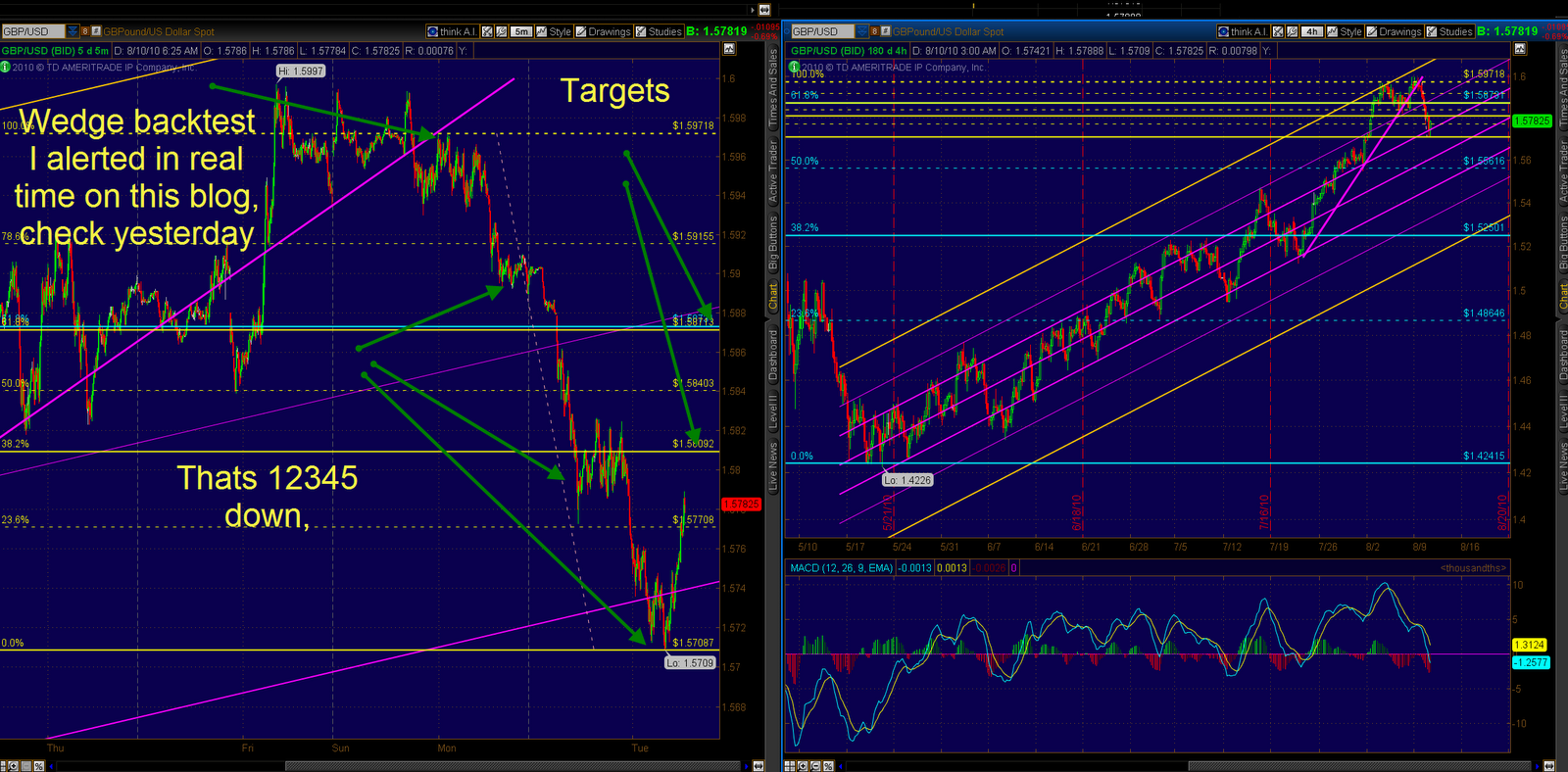Click the minus zoom icon below right chart

pos(815,766)
